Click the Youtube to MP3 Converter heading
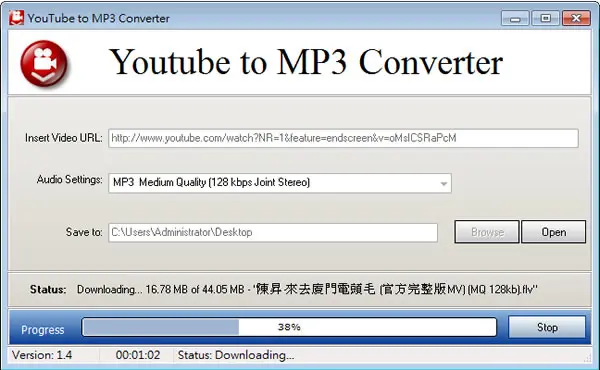 click(306, 62)
